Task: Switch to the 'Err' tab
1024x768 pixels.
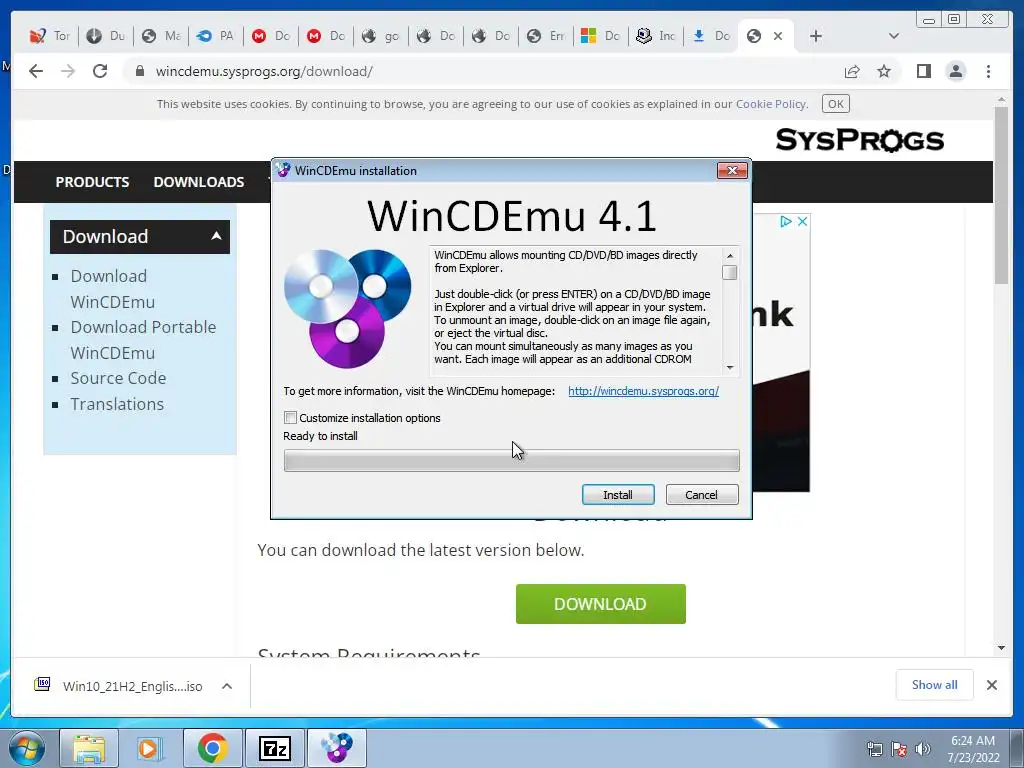Action: (547, 36)
